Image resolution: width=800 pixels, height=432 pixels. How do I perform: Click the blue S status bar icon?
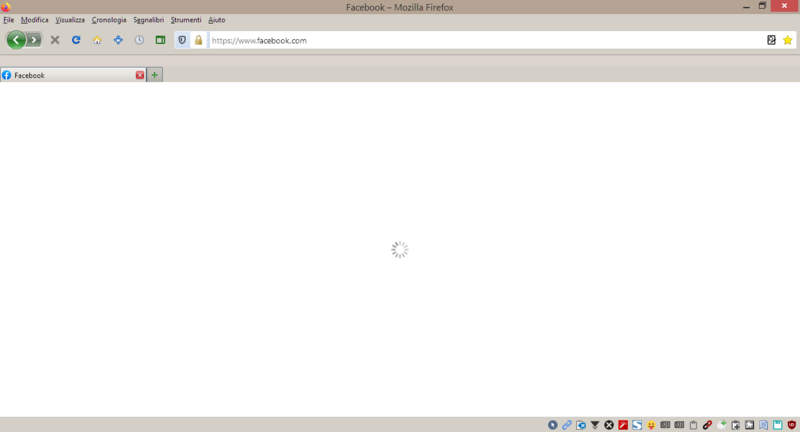(x=637, y=425)
